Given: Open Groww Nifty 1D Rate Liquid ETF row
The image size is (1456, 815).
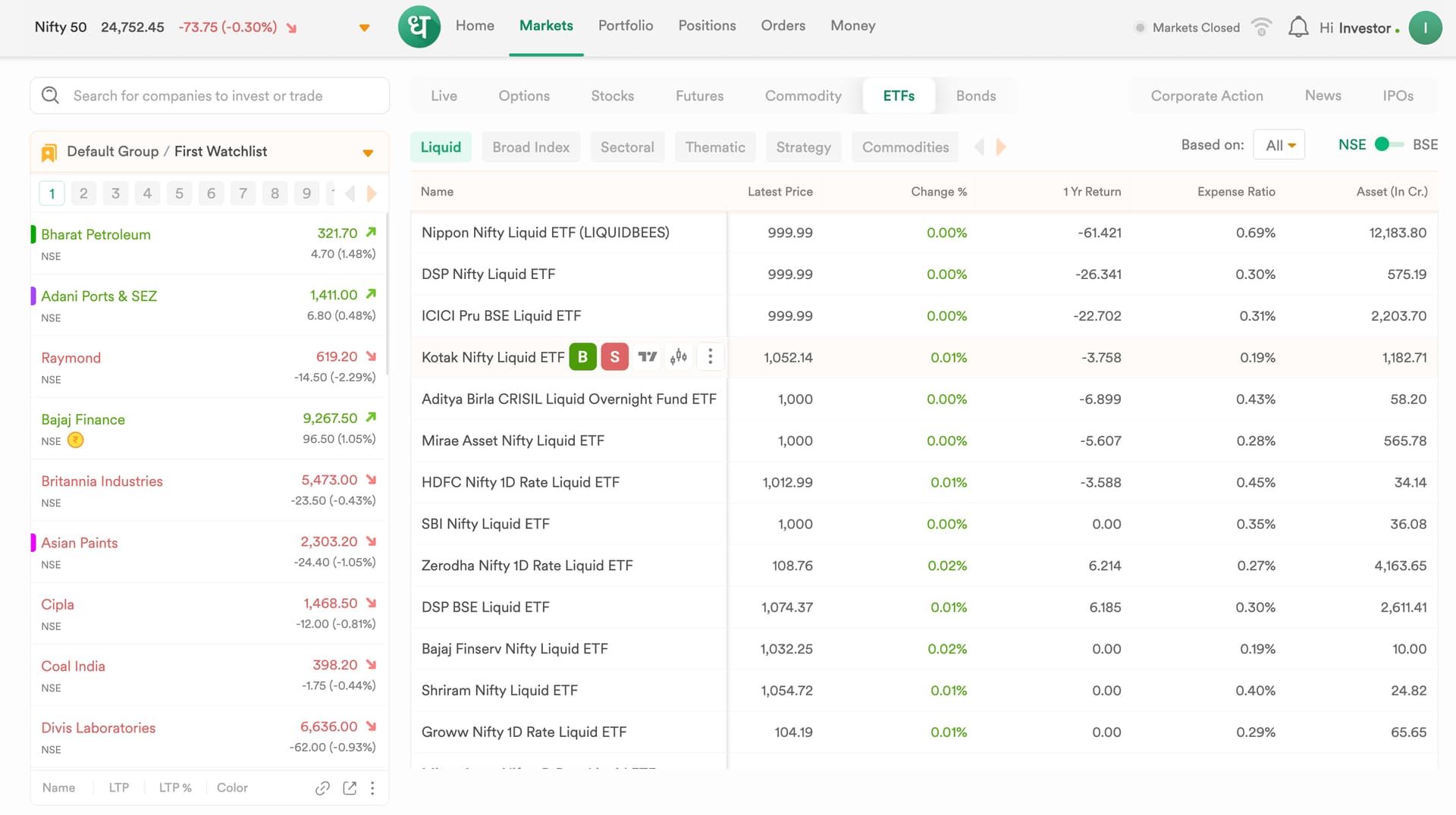Looking at the screenshot, I should point(924,732).
